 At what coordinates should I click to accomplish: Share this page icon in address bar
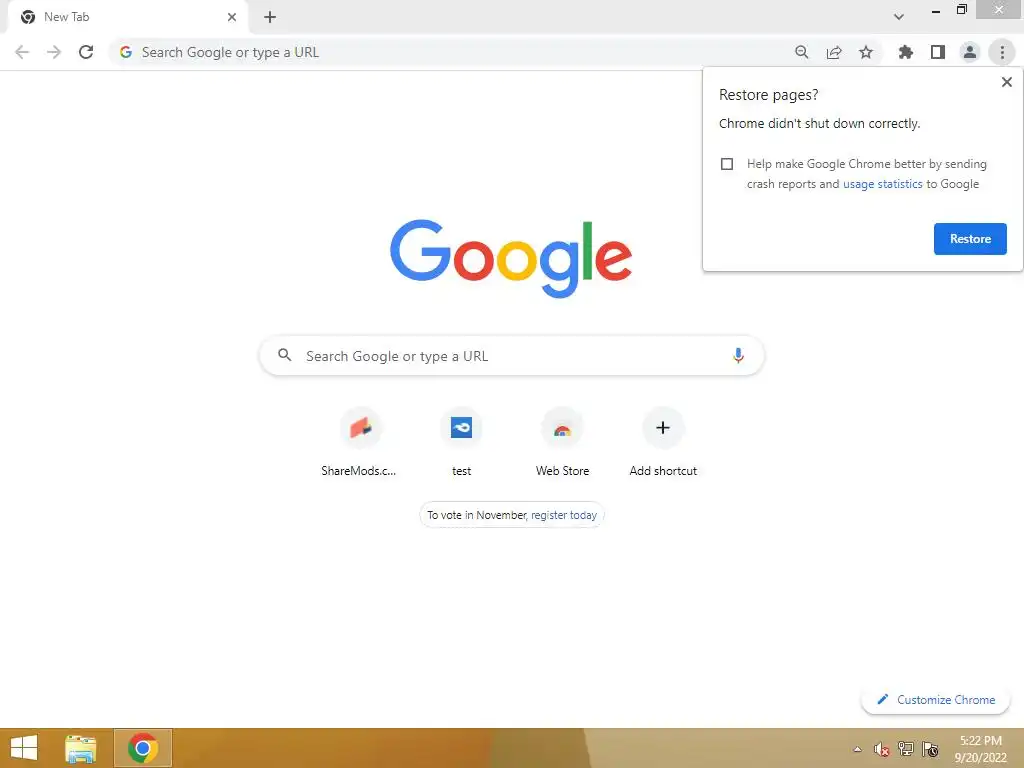click(834, 52)
